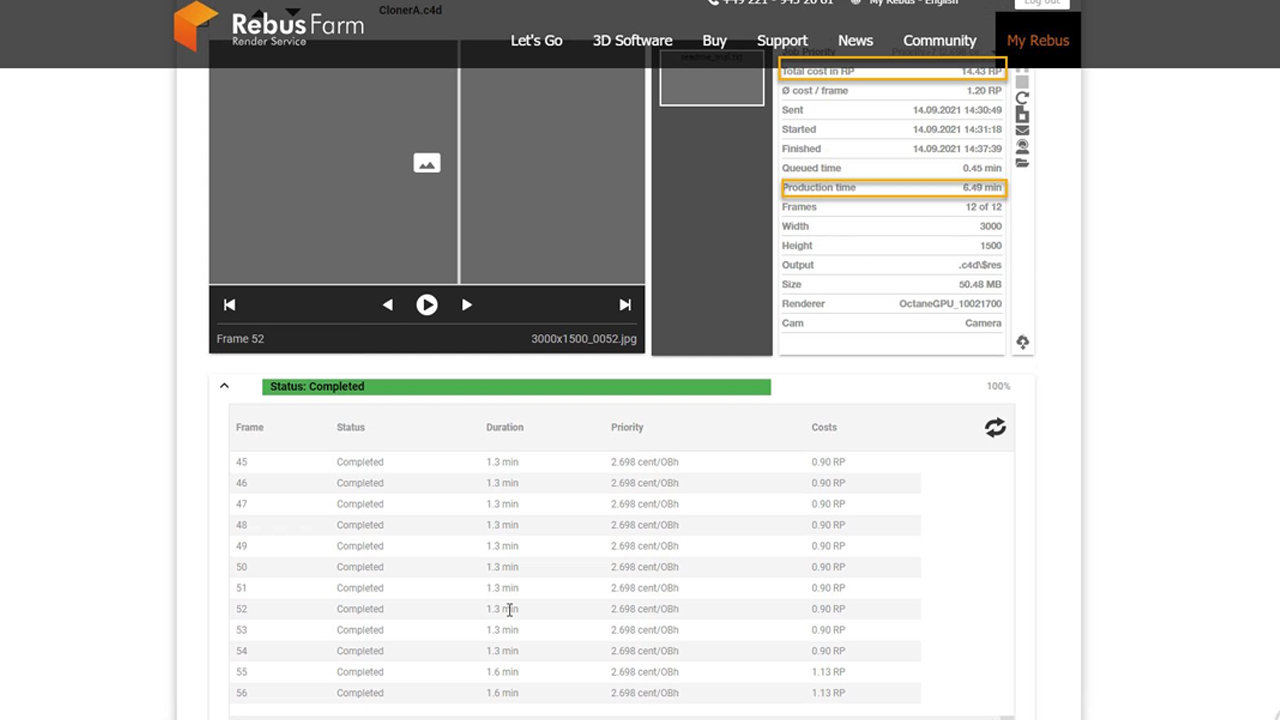Click 1.6 min duration of frame 56
Viewport: 1280px width, 720px height.
coord(502,693)
